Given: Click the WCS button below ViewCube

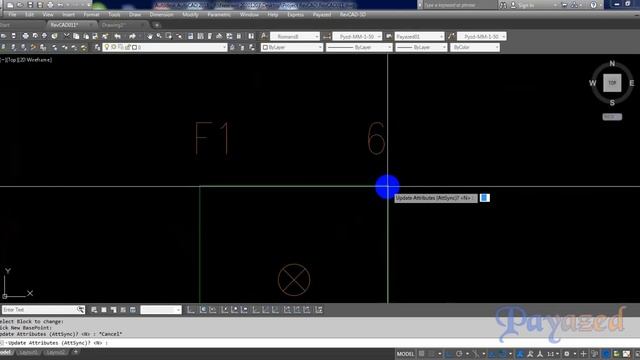Looking at the screenshot, I should 612,117.
